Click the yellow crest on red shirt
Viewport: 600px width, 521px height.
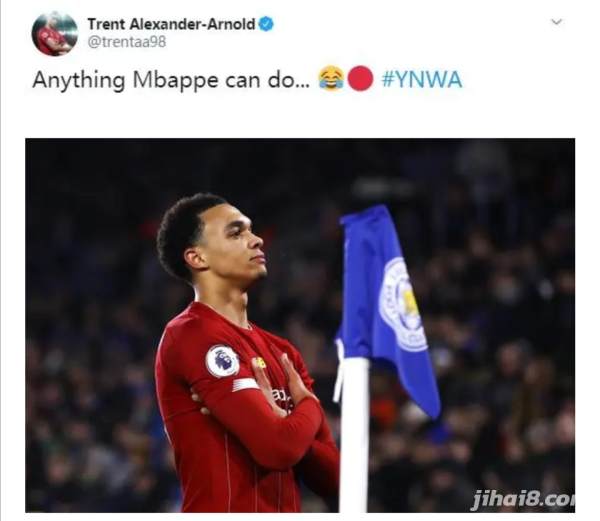259,363
